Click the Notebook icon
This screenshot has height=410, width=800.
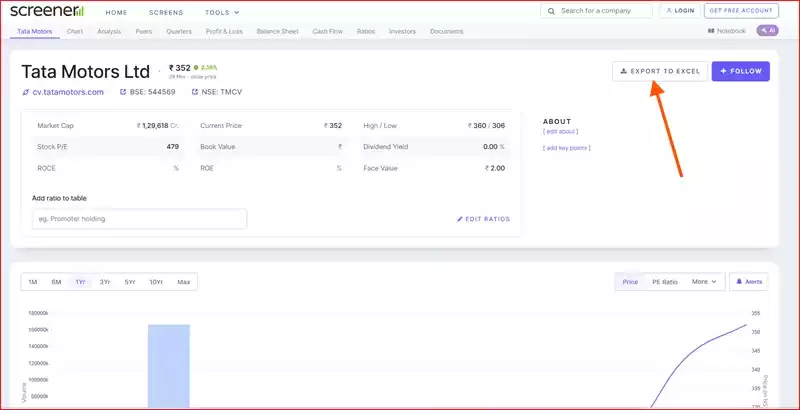(x=711, y=31)
